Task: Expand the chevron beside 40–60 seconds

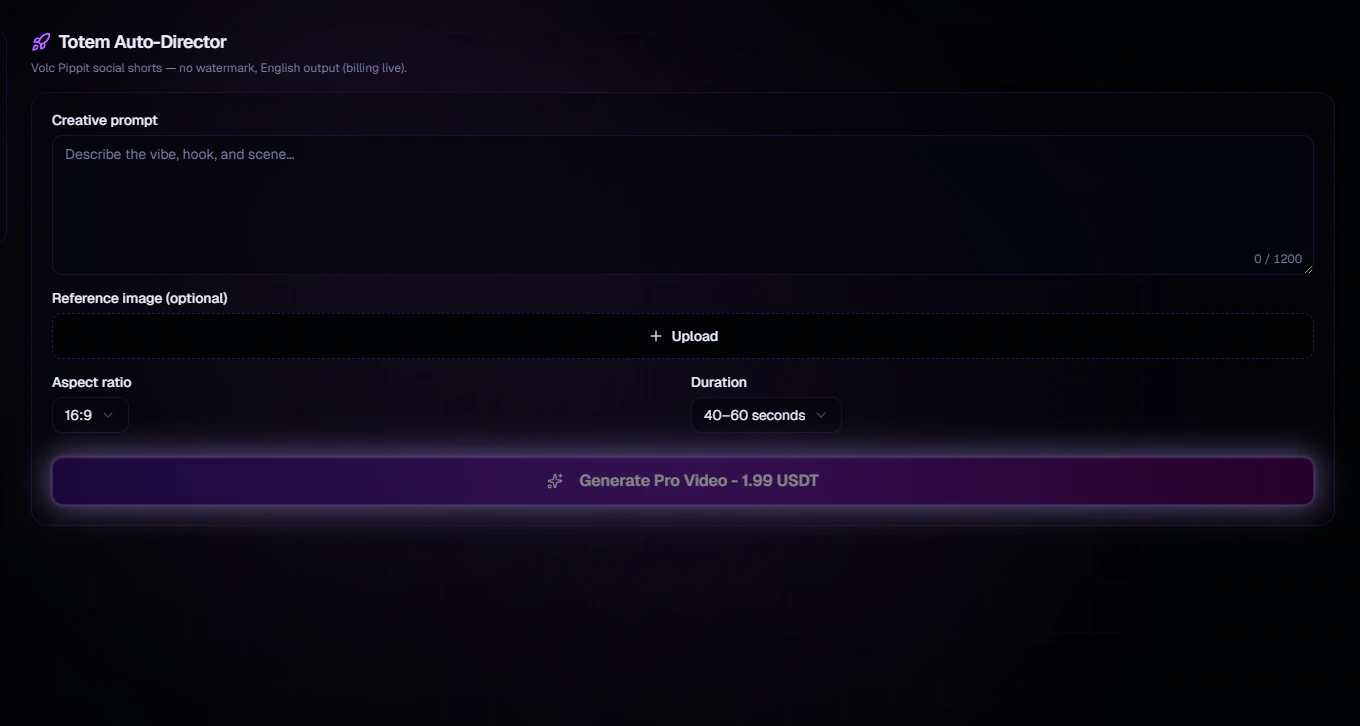Action: tap(821, 415)
